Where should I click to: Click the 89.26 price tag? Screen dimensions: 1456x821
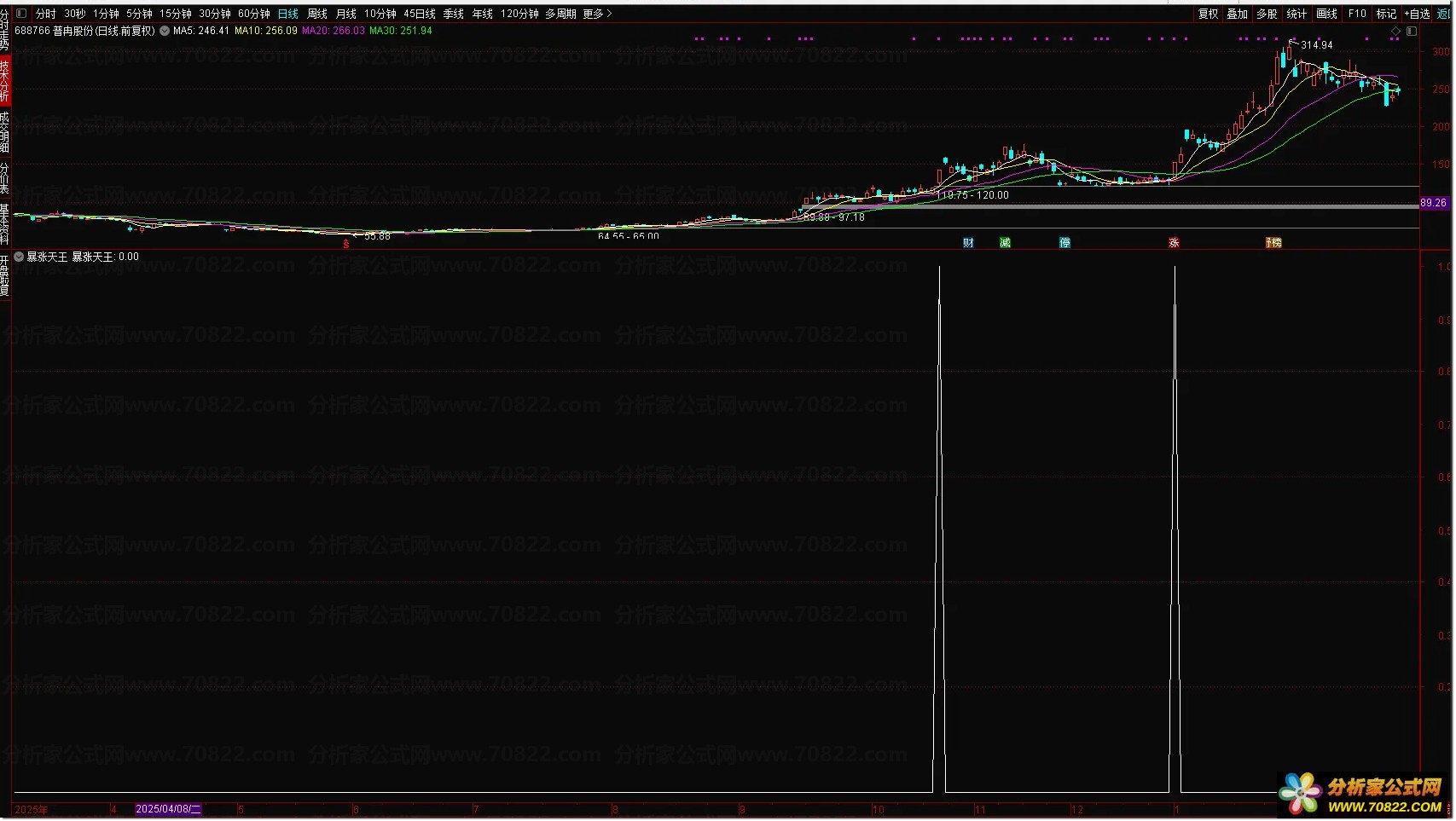(1434, 203)
